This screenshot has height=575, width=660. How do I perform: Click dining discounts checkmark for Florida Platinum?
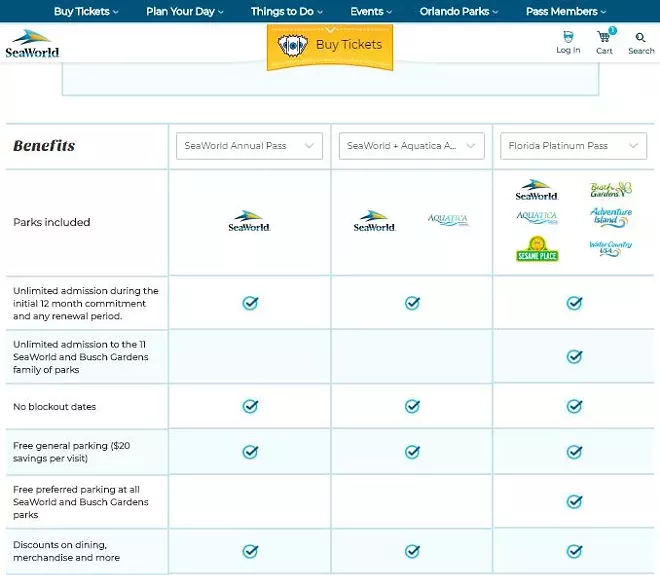pos(574,551)
